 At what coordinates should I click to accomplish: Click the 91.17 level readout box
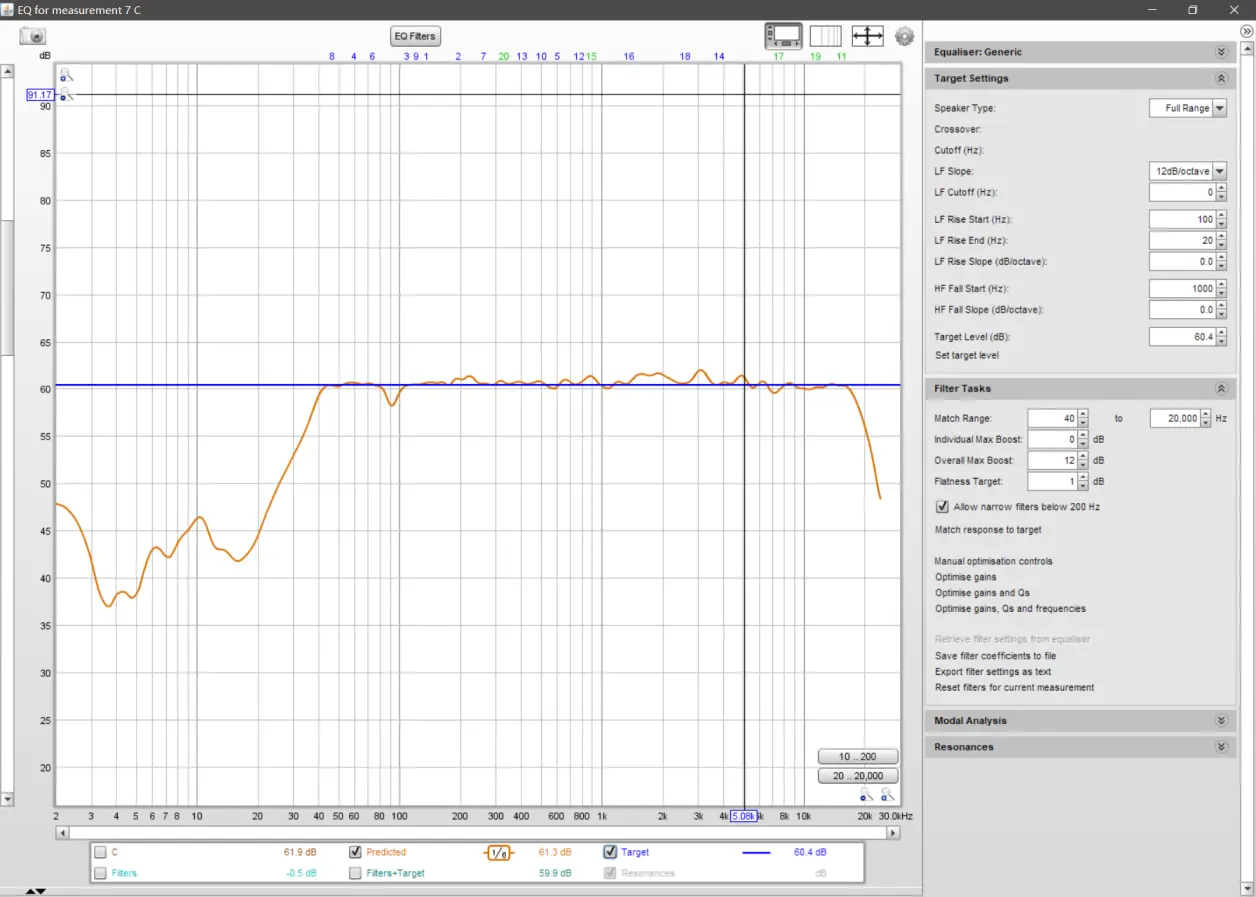coord(40,95)
